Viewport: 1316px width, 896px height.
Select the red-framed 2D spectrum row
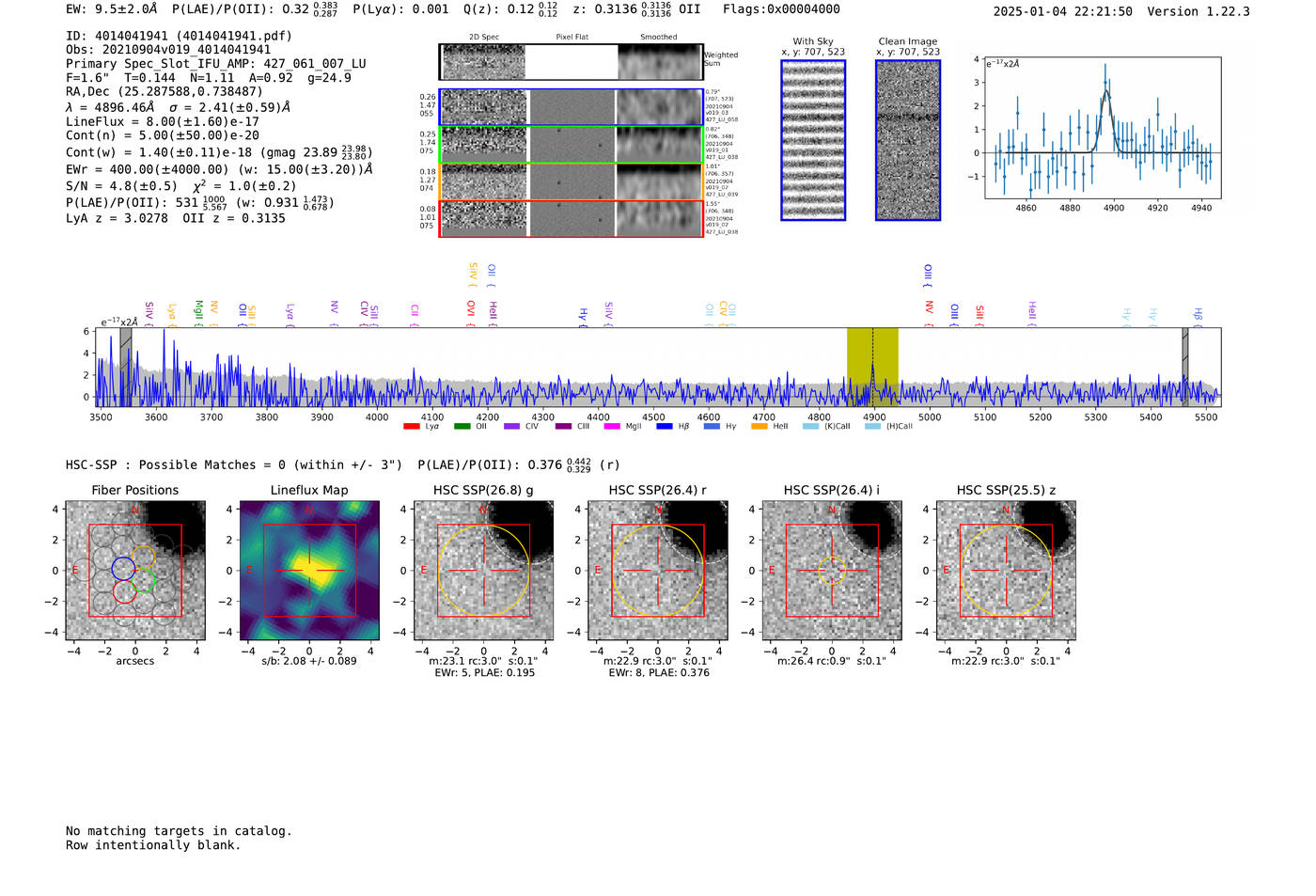click(x=571, y=218)
